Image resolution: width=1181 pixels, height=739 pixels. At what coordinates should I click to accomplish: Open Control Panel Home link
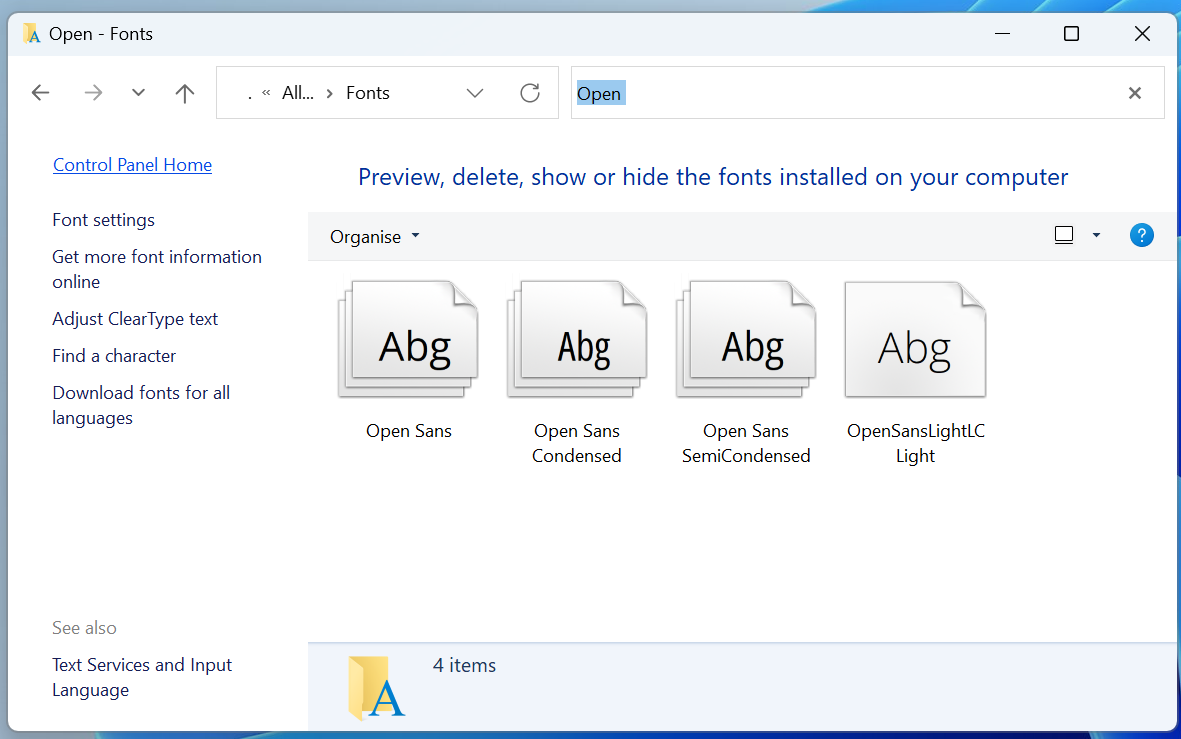[x=132, y=165]
